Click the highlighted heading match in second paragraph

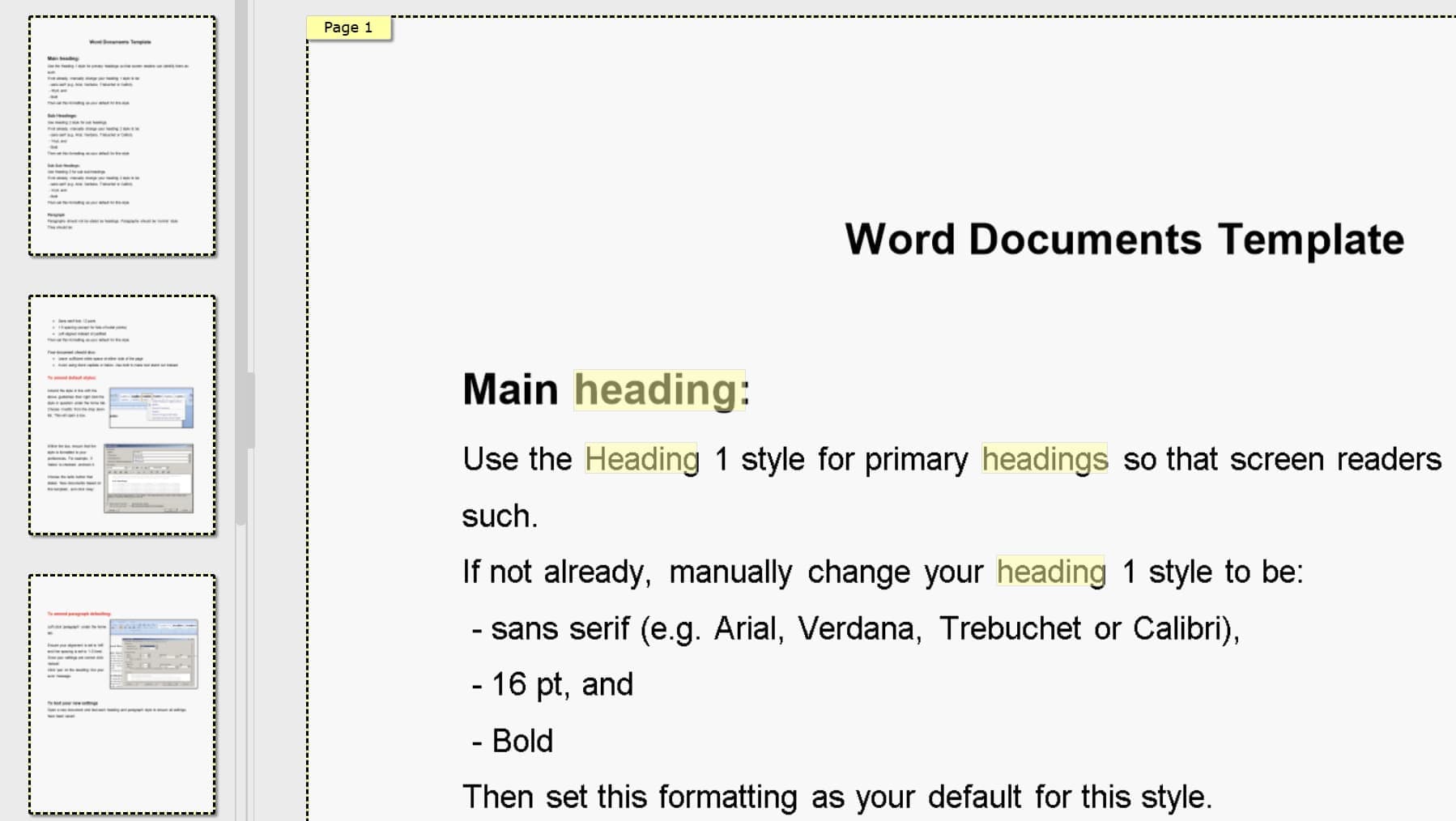click(1050, 571)
